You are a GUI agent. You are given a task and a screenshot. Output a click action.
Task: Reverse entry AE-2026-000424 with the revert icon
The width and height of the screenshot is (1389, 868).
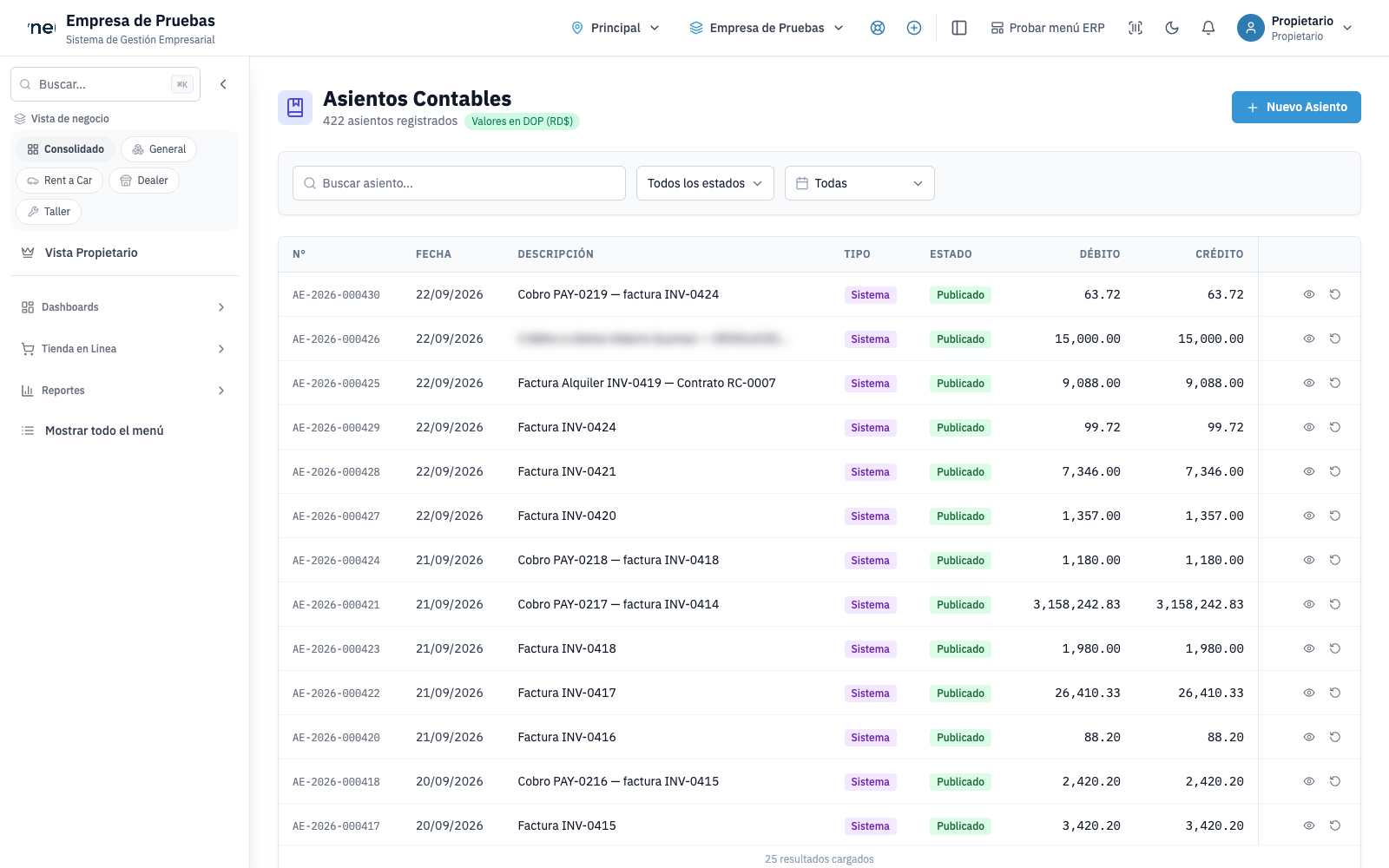[1335, 560]
